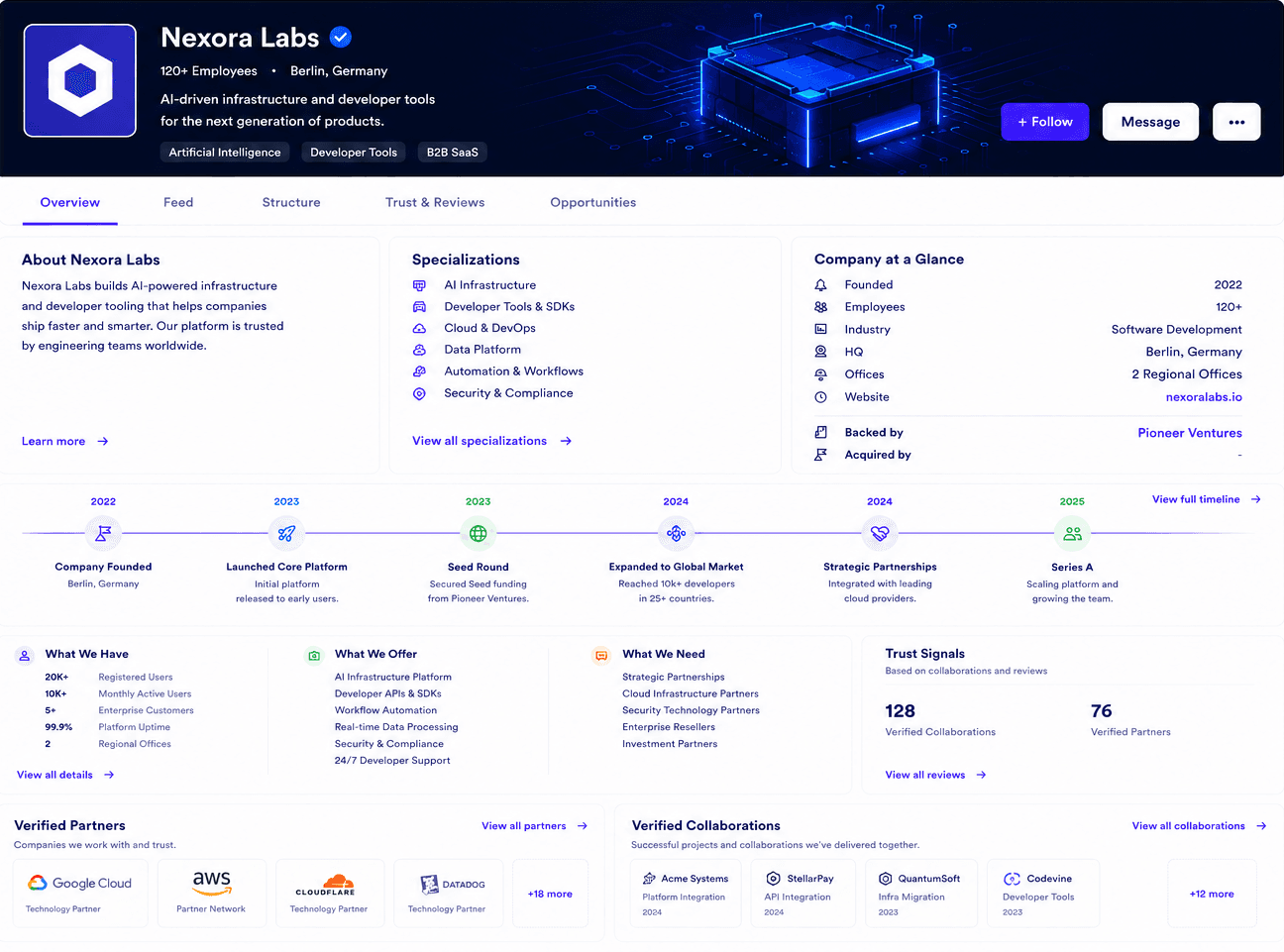Click 24/7 Developer Support in What We Offer

tap(392, 761)
